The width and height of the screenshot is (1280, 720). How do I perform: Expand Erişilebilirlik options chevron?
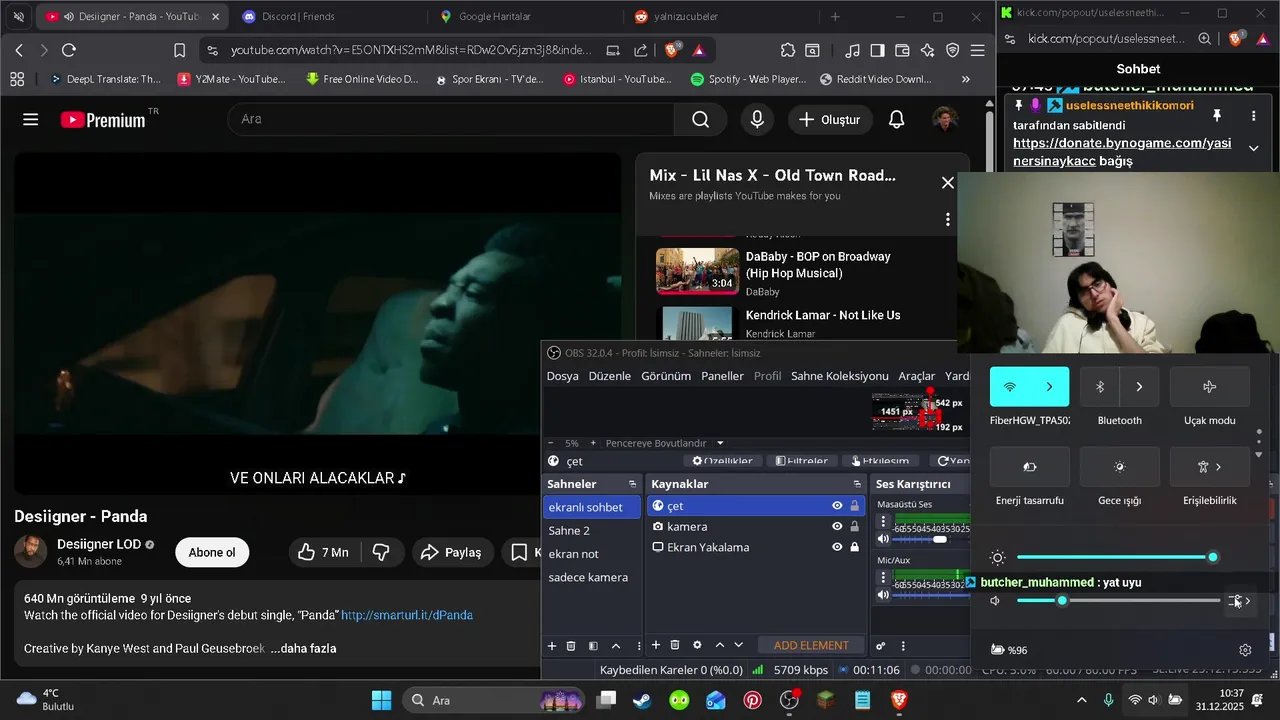[1218, 467]
